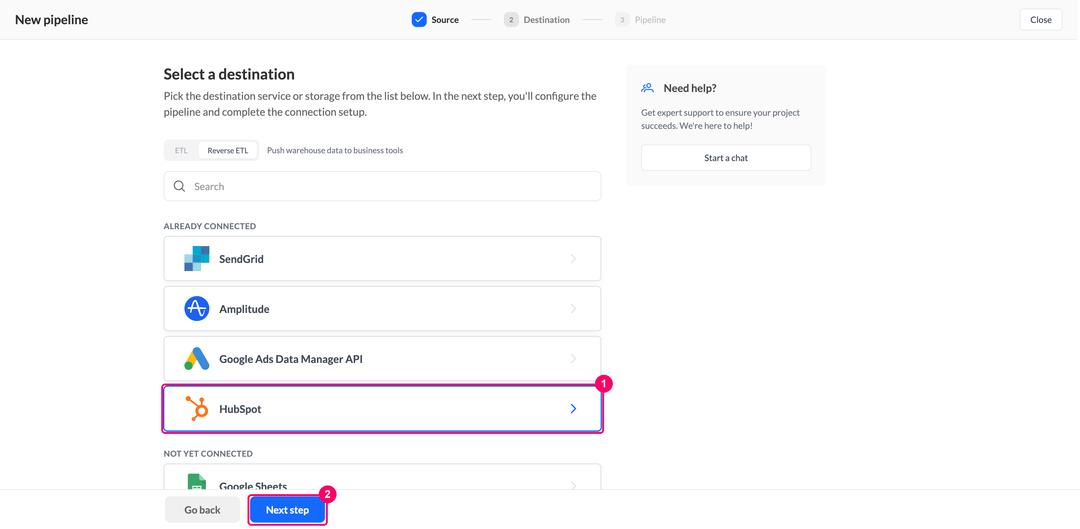This screenshot has width=1080, height=529.
Task: Click the Go back button
Action: [202, 510]
